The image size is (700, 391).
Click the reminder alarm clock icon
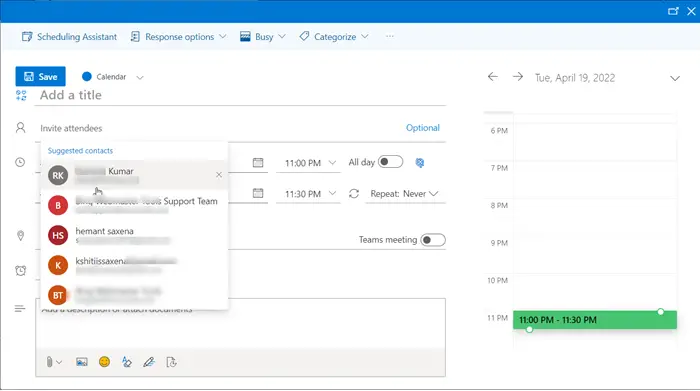pos(21,270)
